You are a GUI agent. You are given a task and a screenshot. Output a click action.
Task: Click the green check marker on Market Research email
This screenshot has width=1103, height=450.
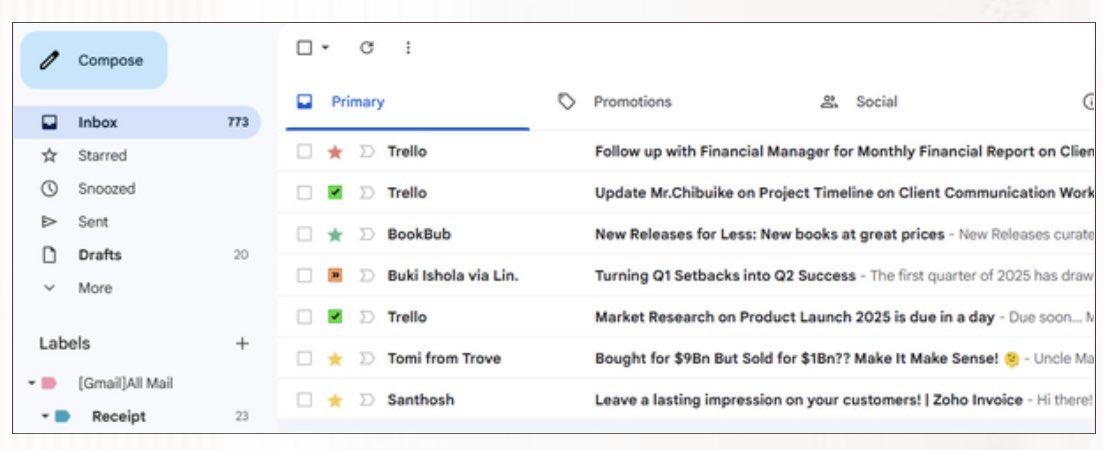(x=335, y=317)
